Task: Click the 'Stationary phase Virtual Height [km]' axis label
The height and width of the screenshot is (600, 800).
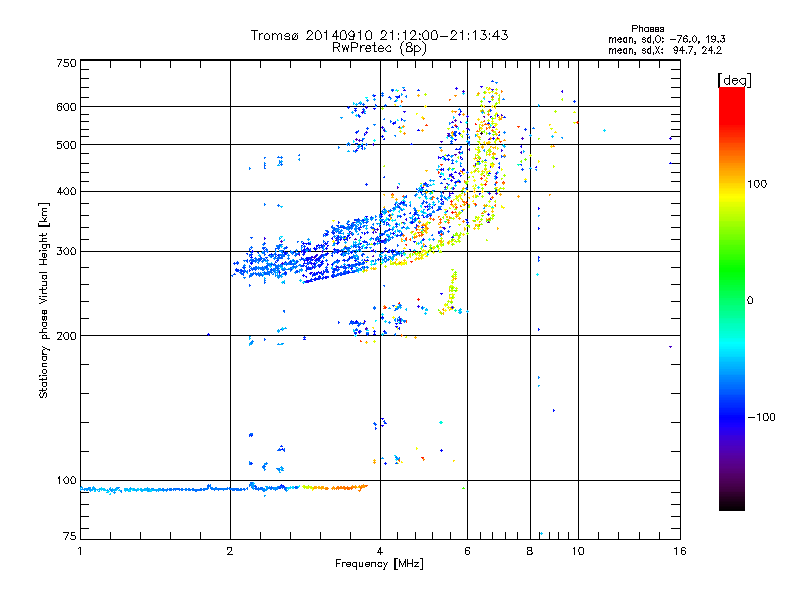Action: pos(43,300)
